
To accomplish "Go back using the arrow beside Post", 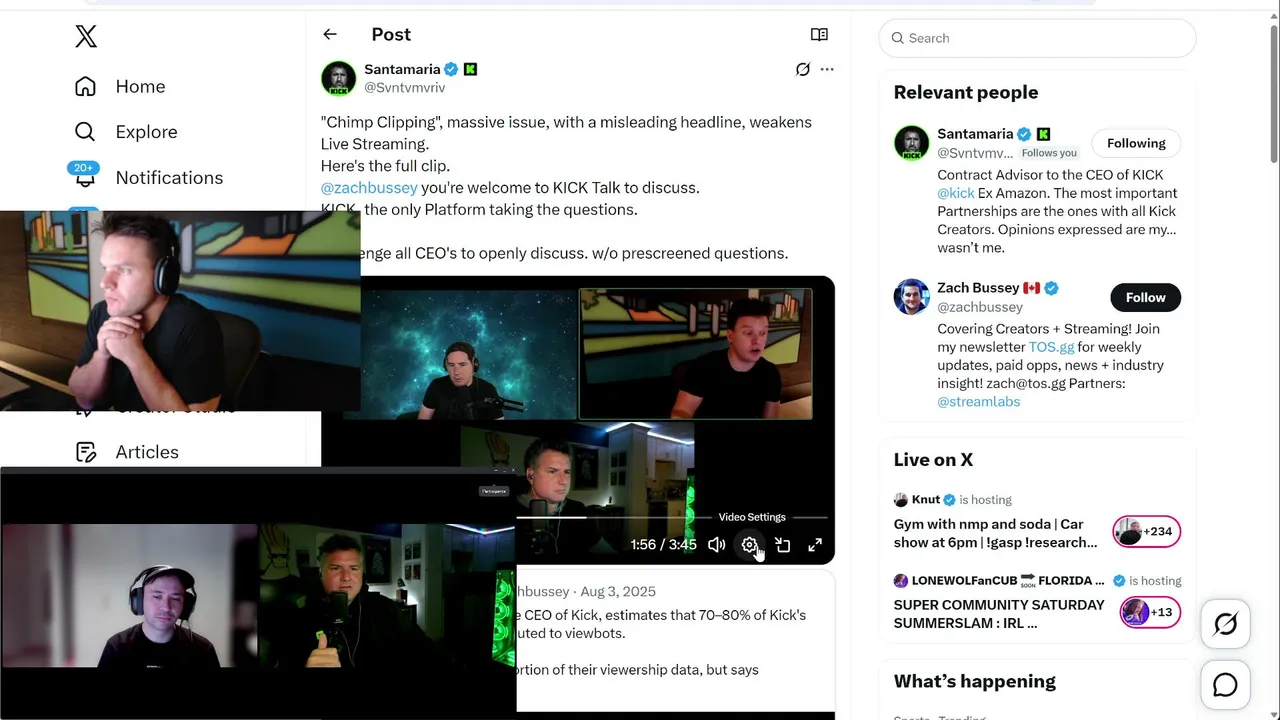I will tap(330, 35).
